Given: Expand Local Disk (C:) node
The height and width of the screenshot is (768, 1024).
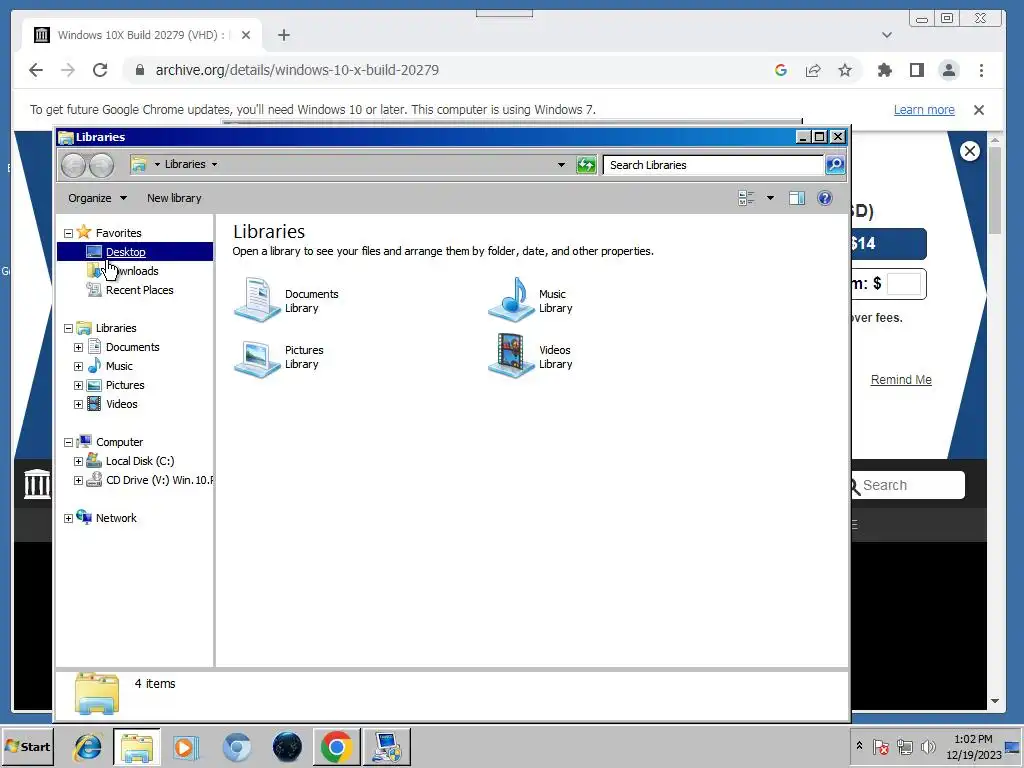Looking at the screenshot, I should click(x=78, y=462).
